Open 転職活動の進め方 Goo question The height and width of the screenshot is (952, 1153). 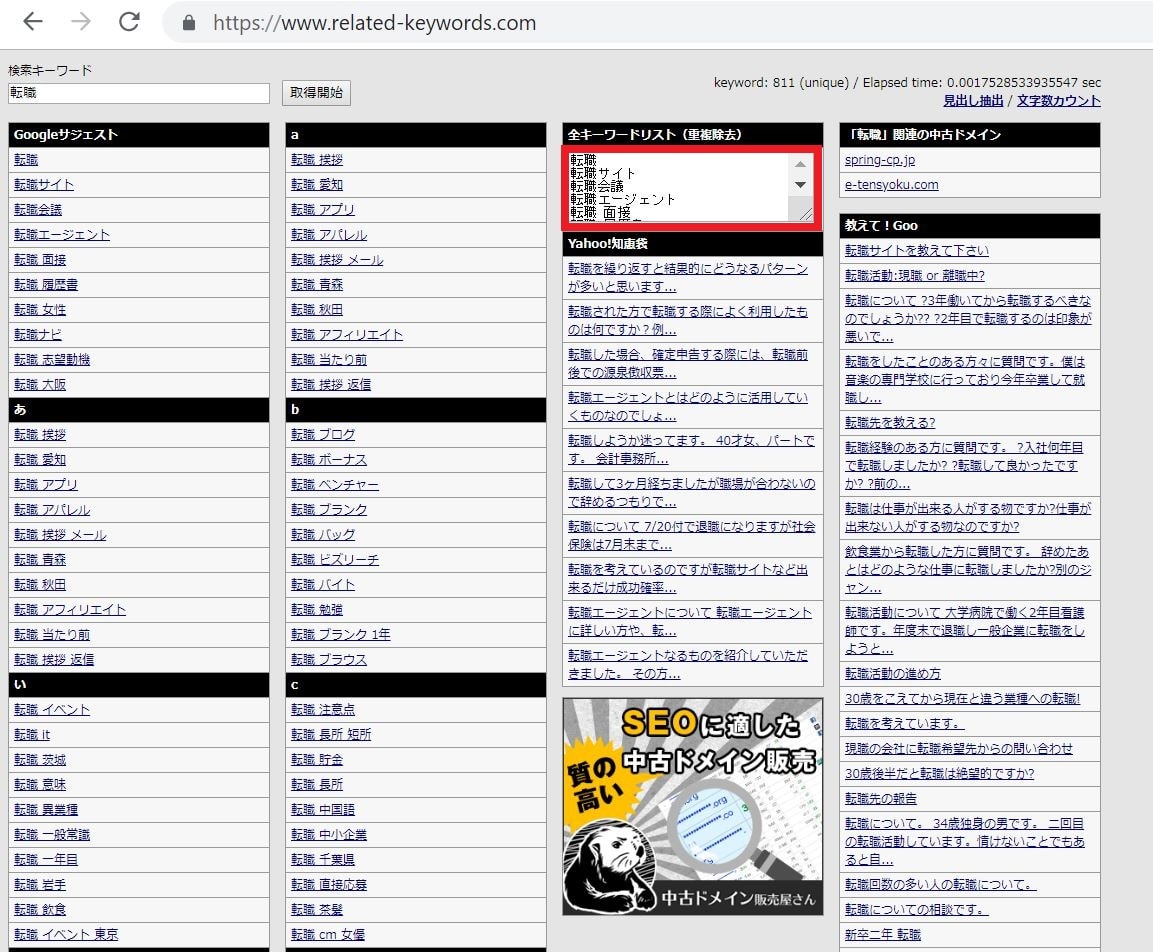point(892,674)
